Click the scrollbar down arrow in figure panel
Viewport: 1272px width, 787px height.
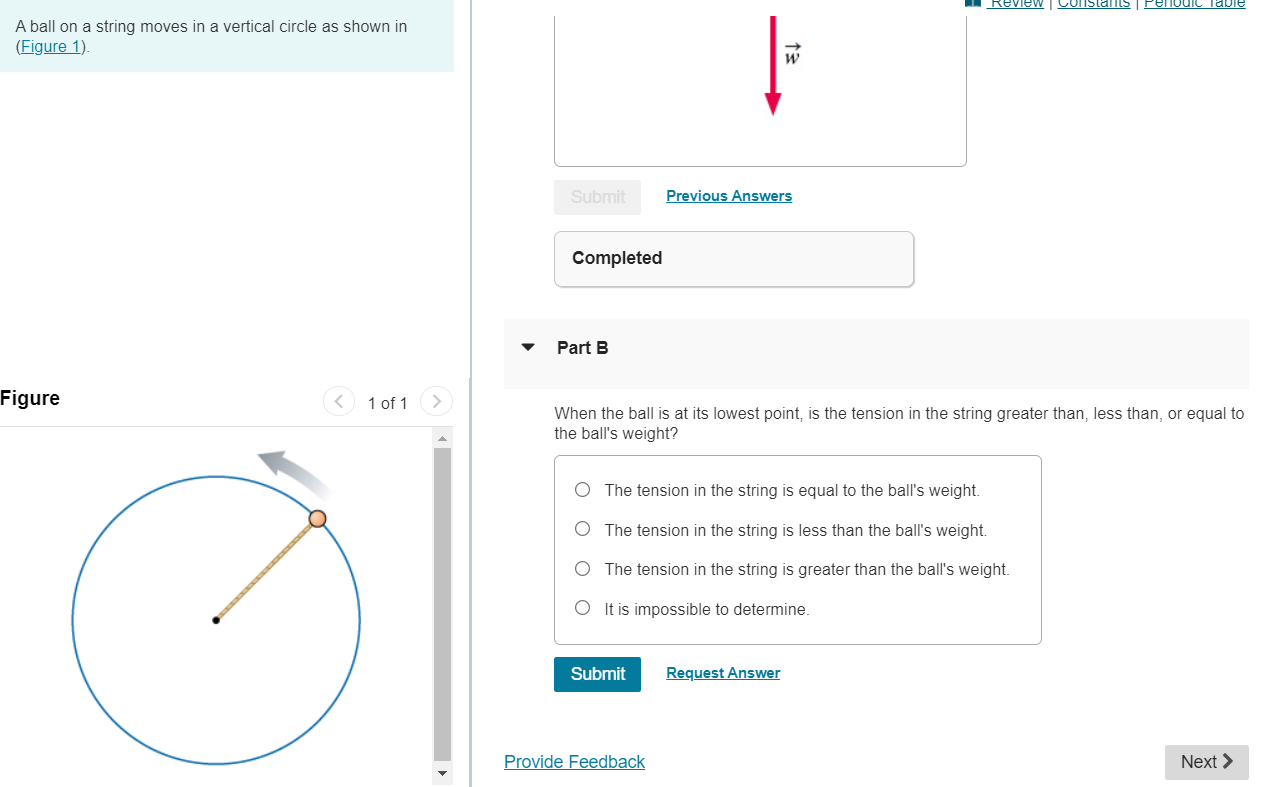(x=441, y=773)
